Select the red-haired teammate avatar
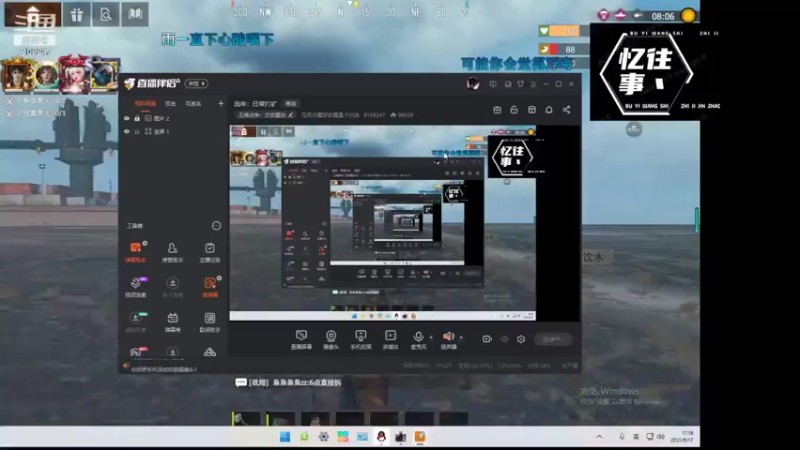The image size is (800, 450). click(x=74, y=74)
